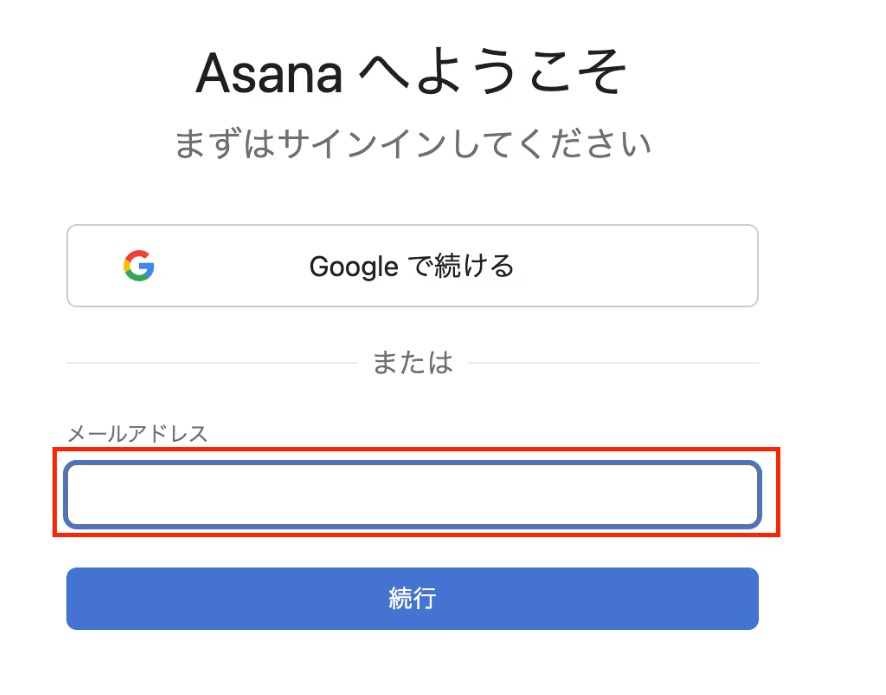Activate the empty text field outlined in blue
This screenshot has height=695, width=886.
(x=412, y=494)
